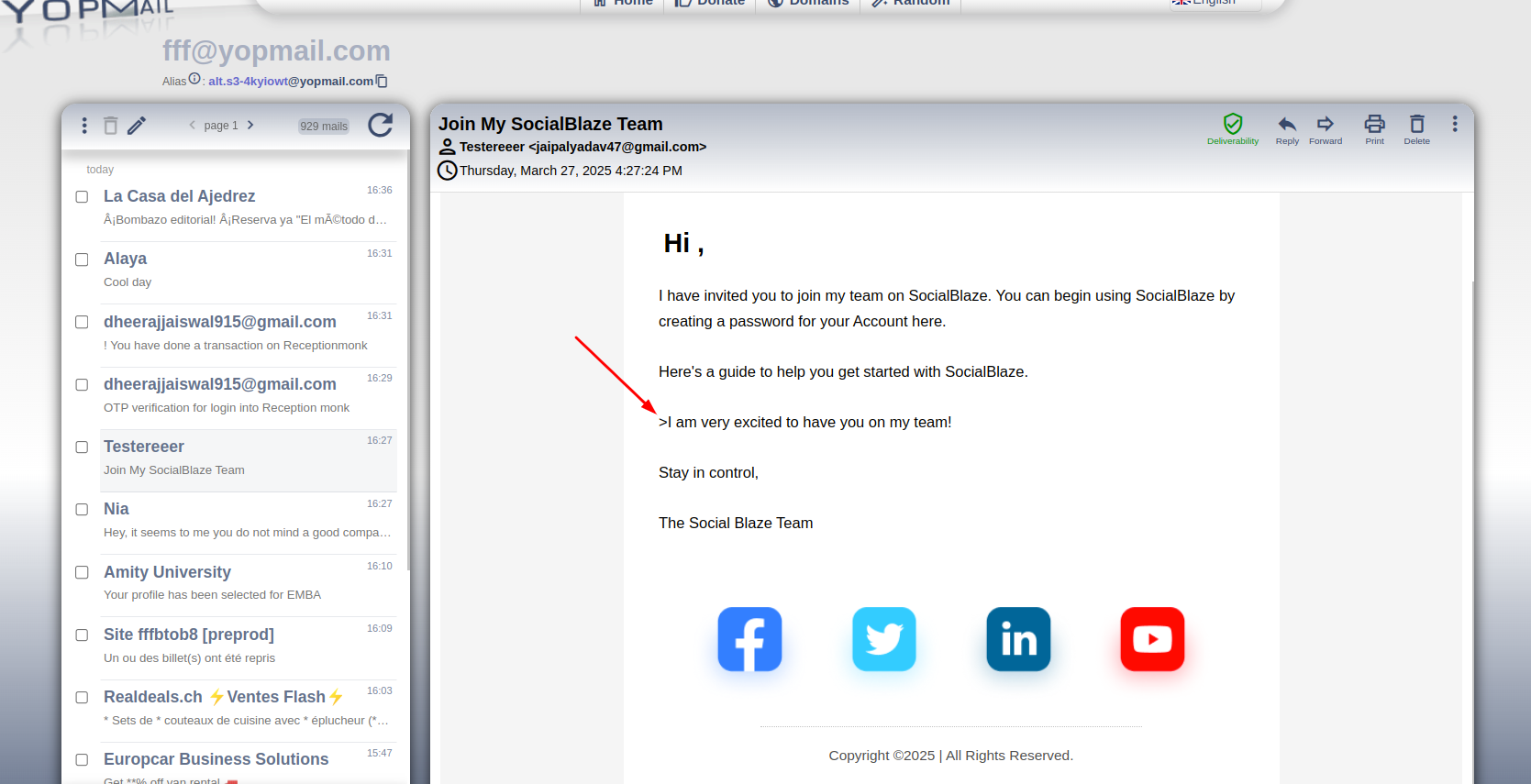Click the clock icon beside the date
This screenshot has height=784, width=1531.
pyautogui.click(x=447, y=171)
